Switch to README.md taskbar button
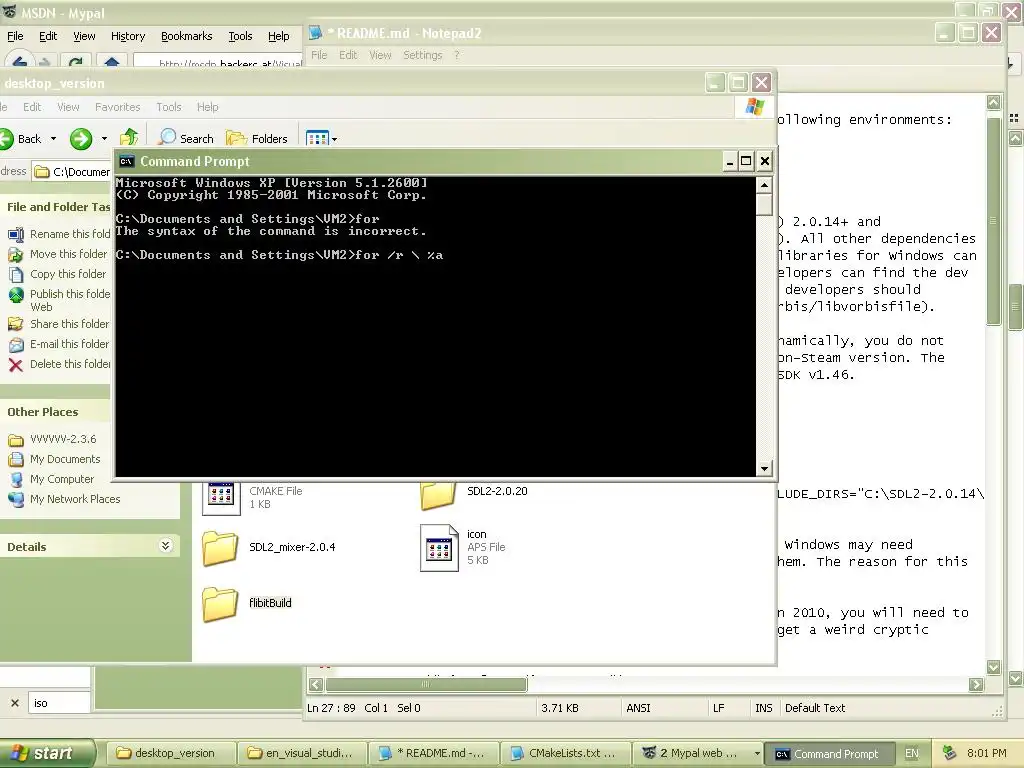 (434, 753)
